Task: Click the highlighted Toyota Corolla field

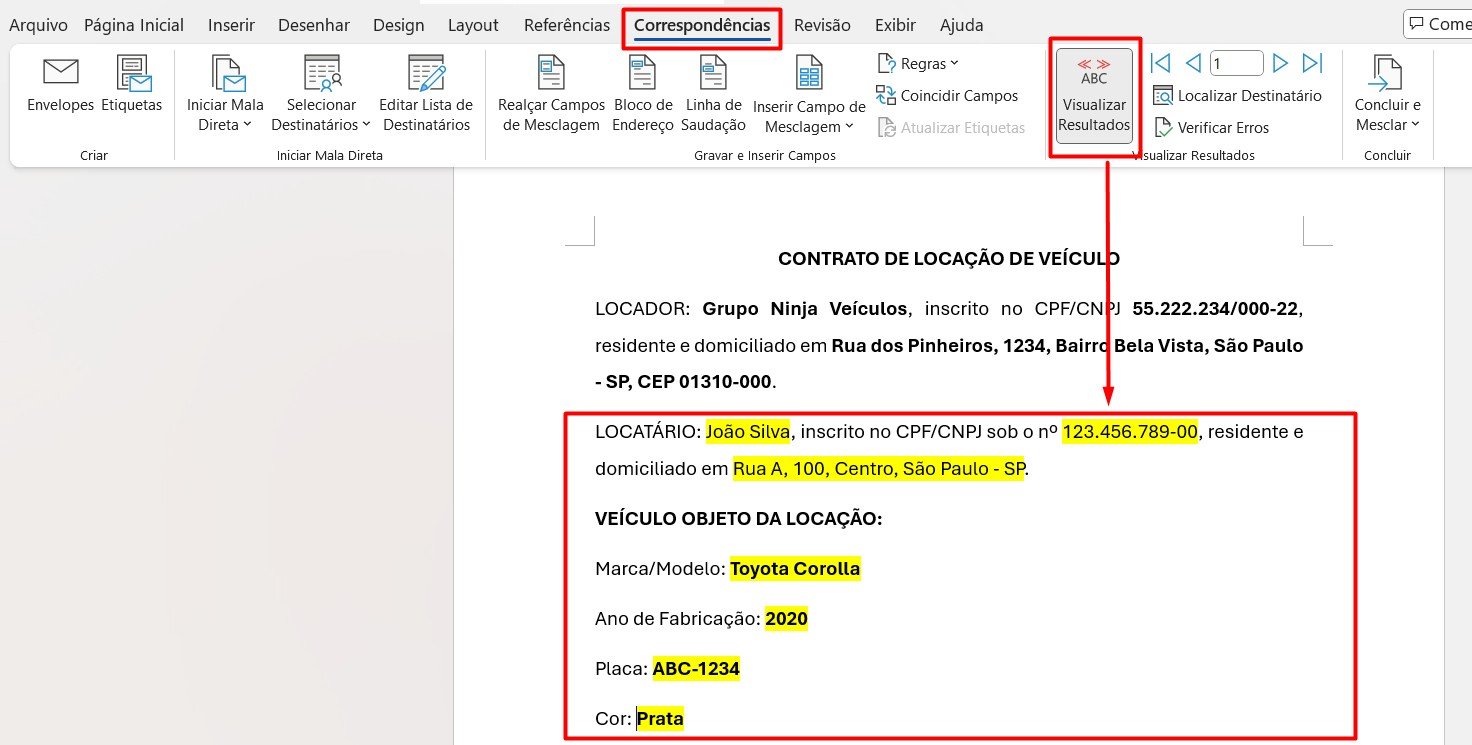Action: click(x=795, y=569)
